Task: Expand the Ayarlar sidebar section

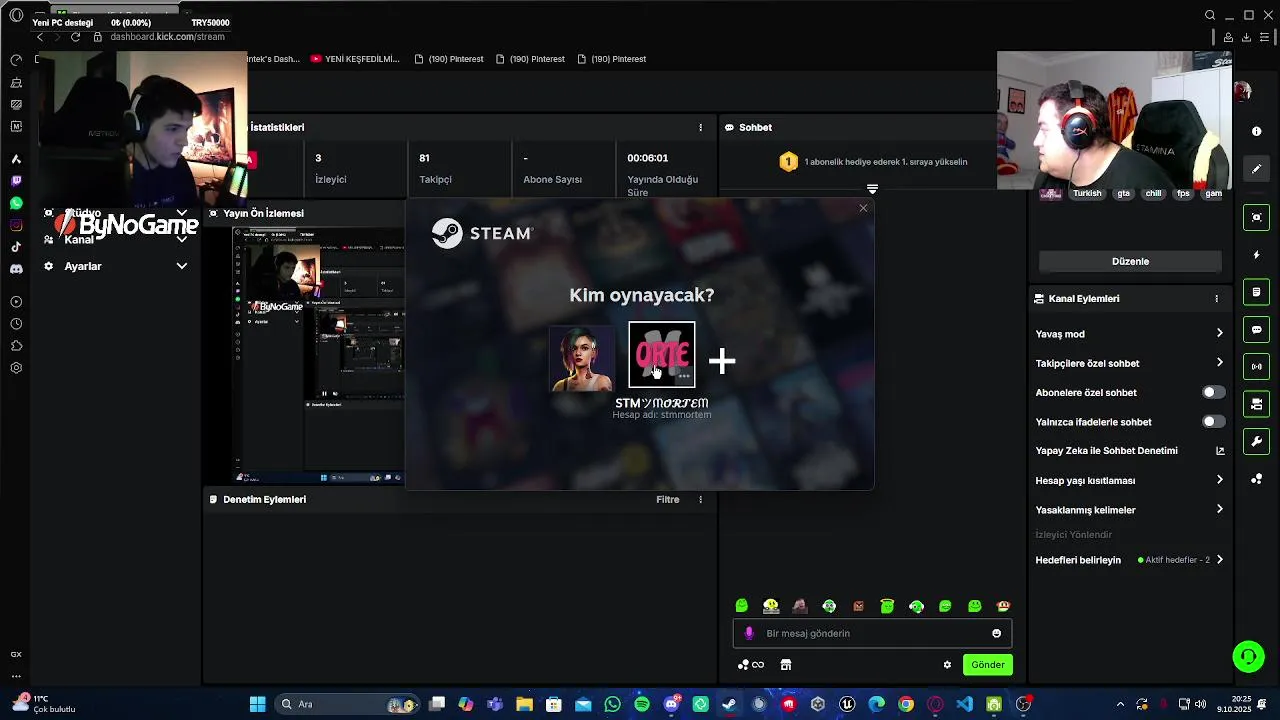Action: coord(181,266)
